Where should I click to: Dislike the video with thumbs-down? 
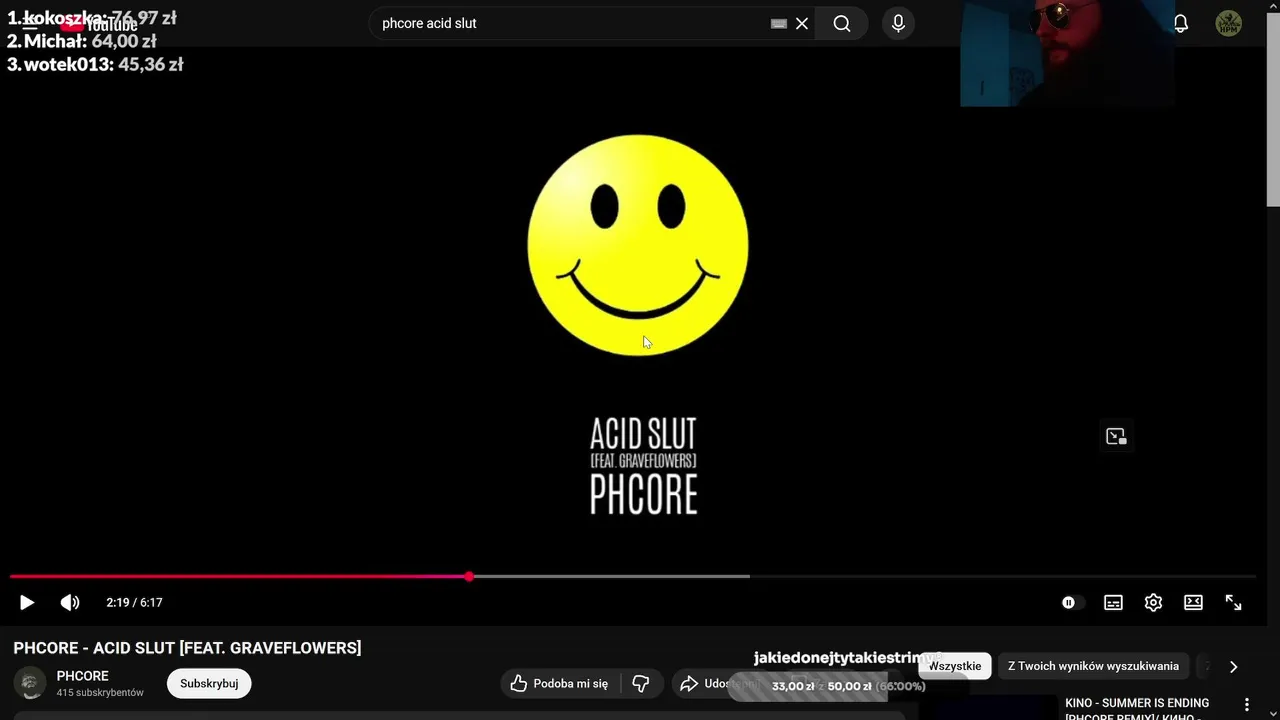(641, 683)
